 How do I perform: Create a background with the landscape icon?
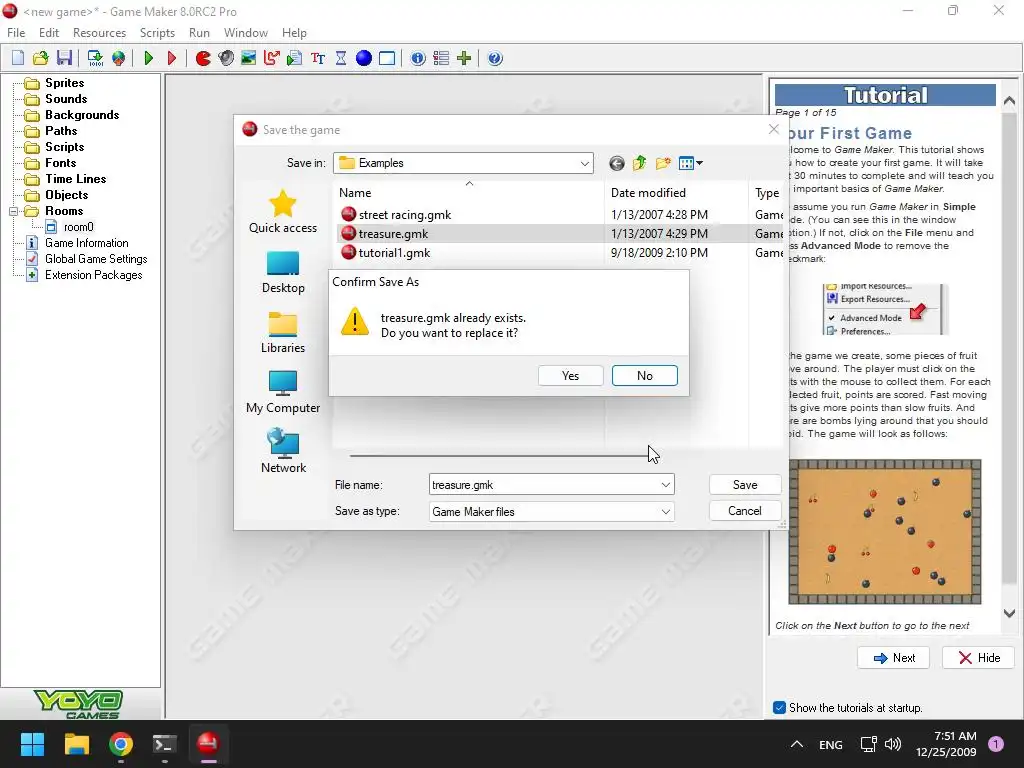[x=248, y=58]
